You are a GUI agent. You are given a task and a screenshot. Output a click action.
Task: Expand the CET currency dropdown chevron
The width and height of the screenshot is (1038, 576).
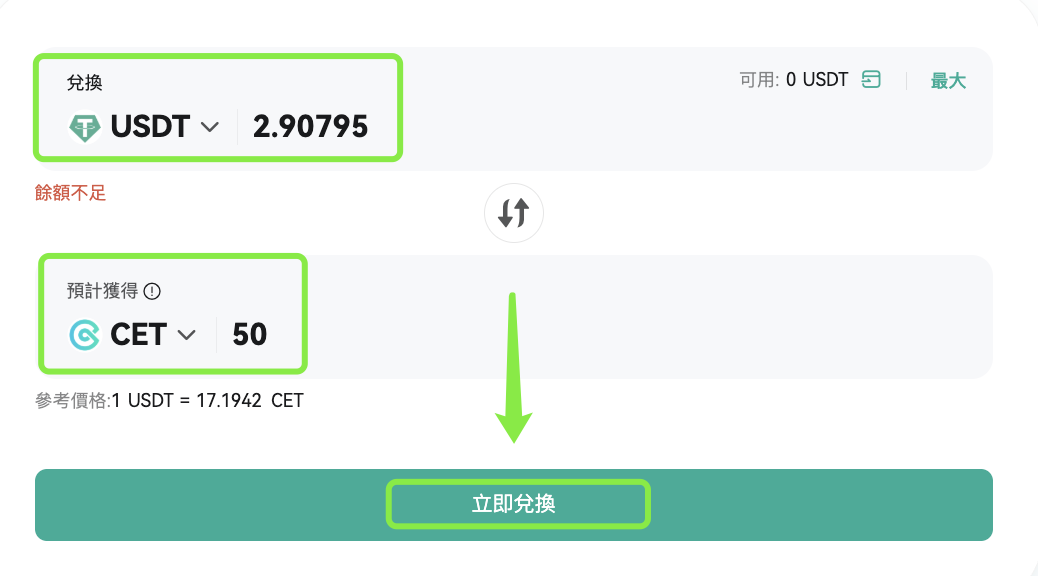point(186,335)
